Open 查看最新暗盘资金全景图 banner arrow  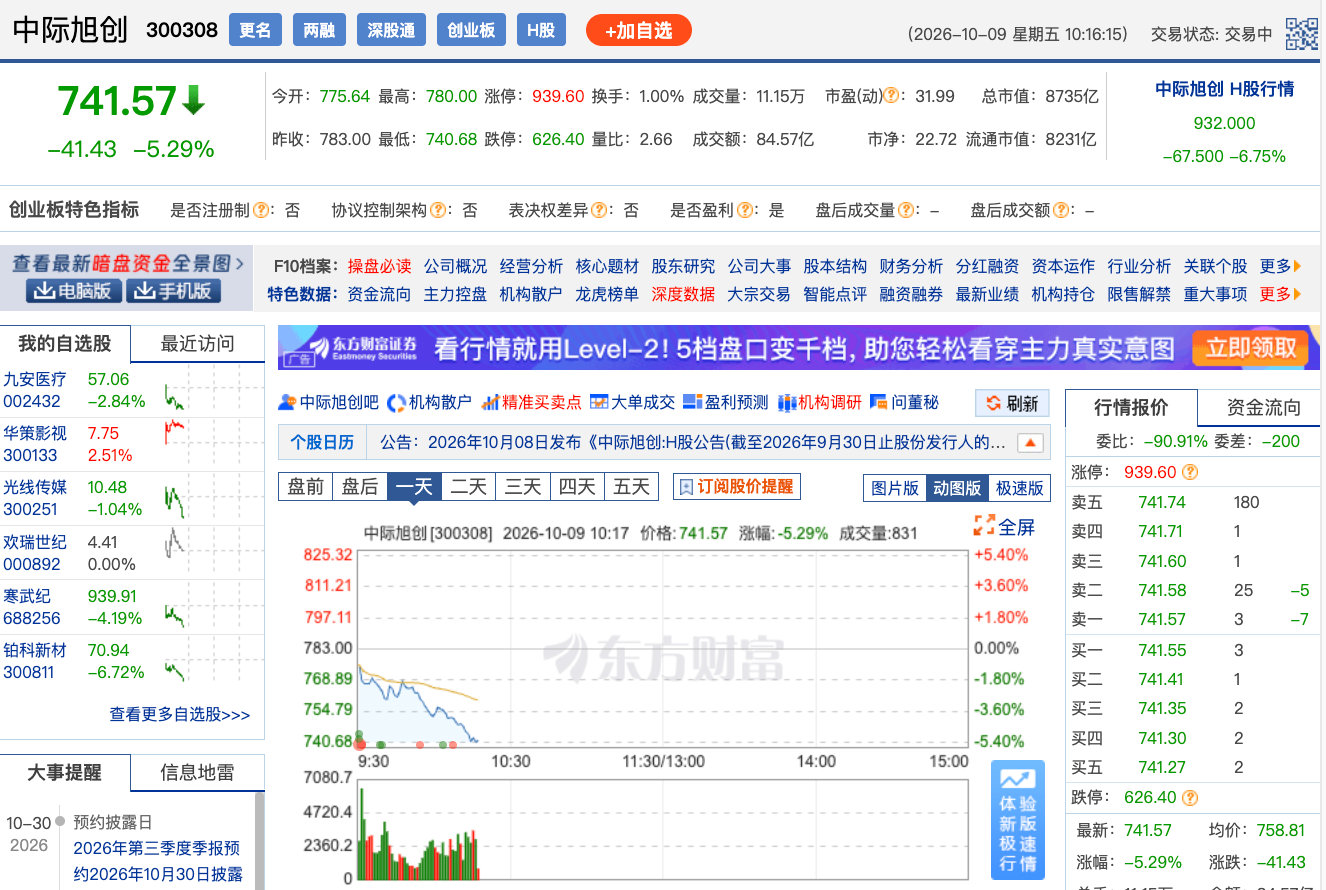[x=239, y=264]
